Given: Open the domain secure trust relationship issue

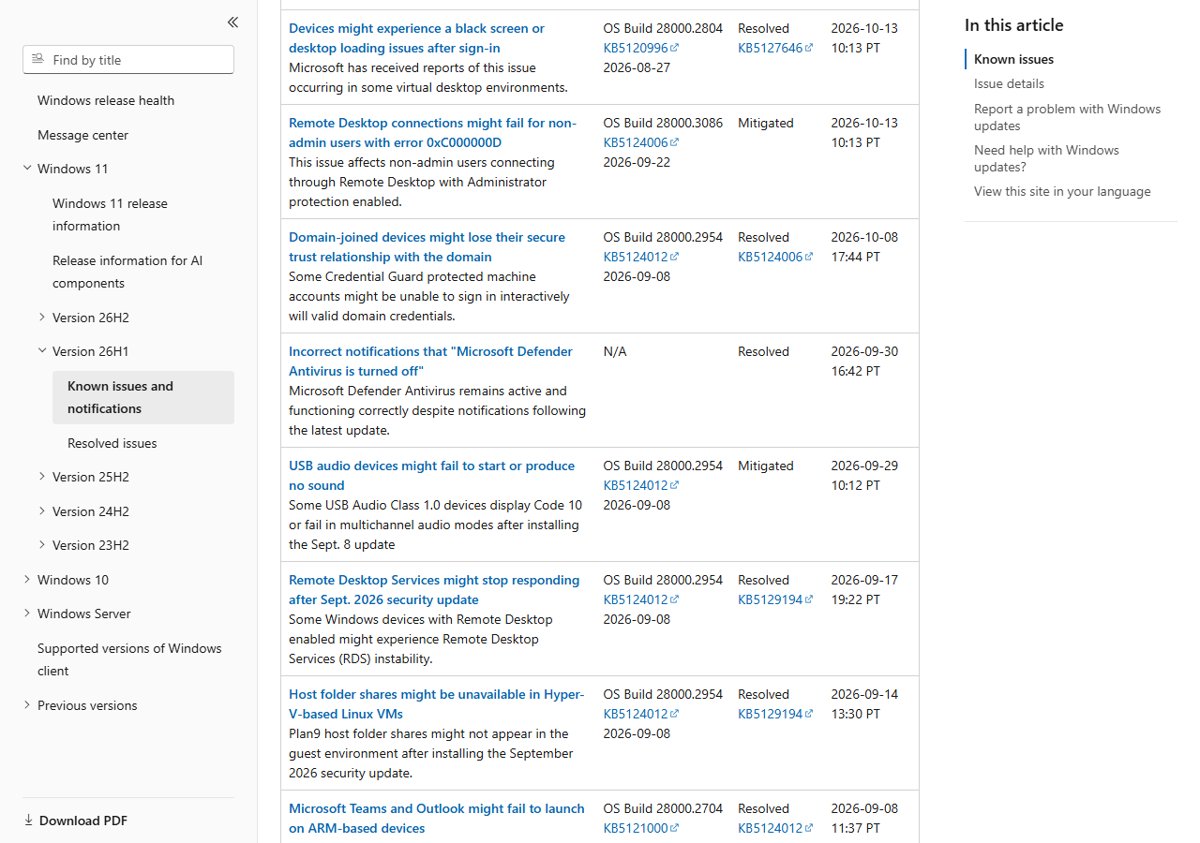Looking at the screenshot, I should [x=427, y=247].
